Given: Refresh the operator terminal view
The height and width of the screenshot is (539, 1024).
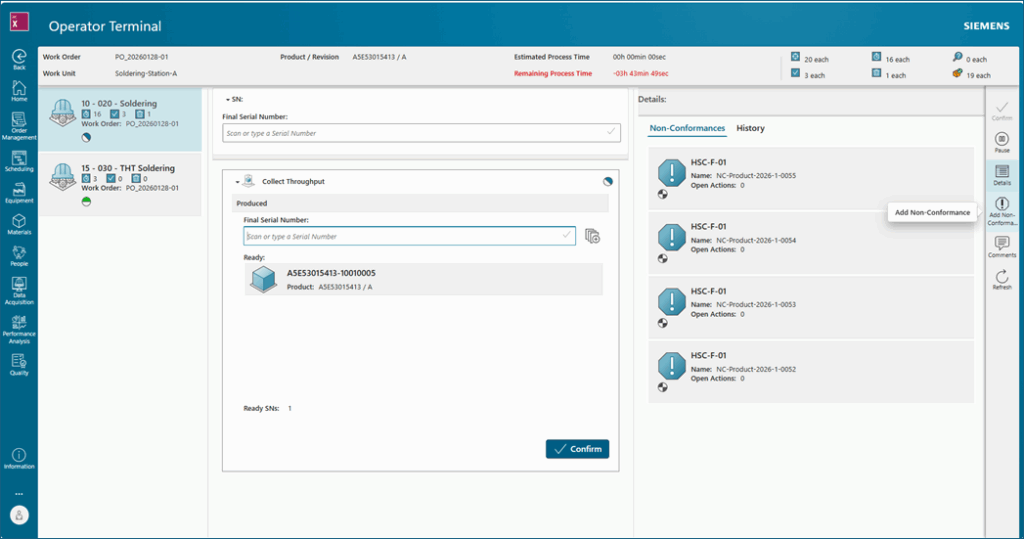Looking at the screenshot, I should click(1002, 277).
